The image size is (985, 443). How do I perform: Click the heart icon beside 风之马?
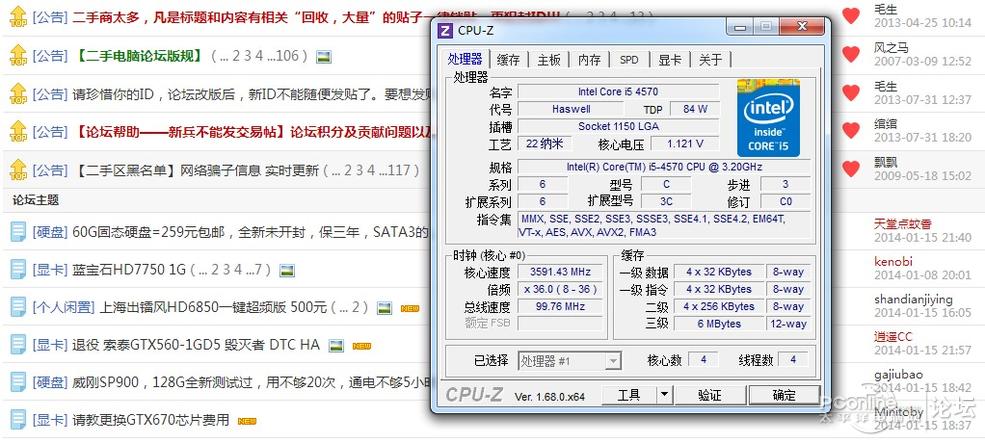(x=851, y=54)
